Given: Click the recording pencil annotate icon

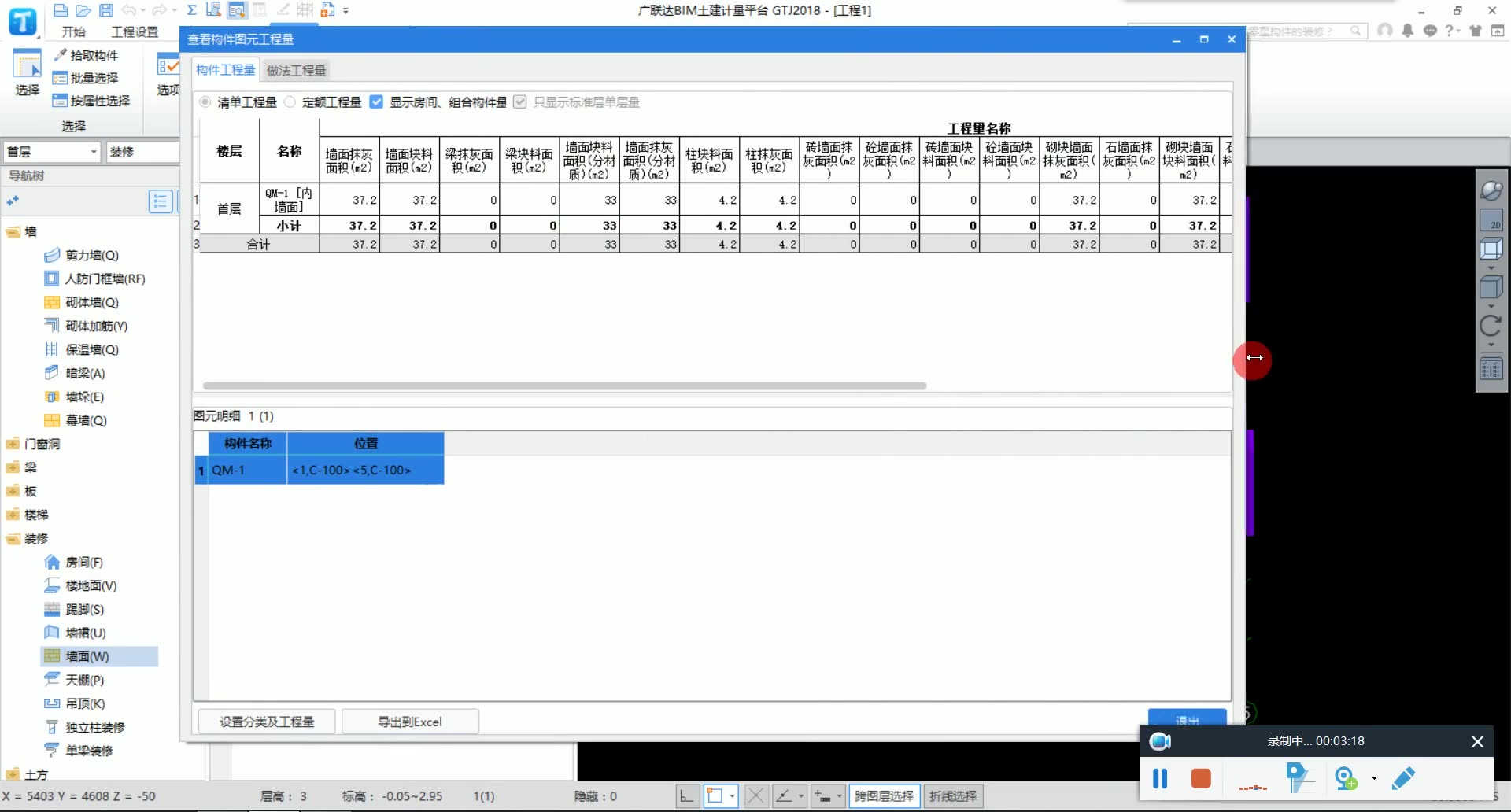Looking at the screenshot, I should 1403,779.
